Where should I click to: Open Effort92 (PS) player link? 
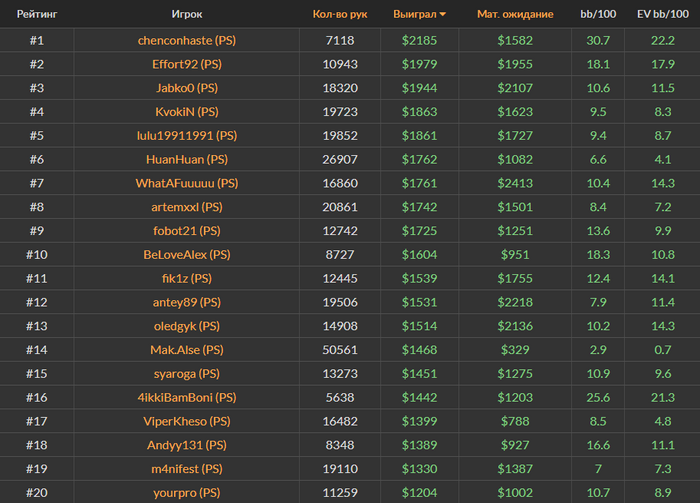tap(186, 64)
